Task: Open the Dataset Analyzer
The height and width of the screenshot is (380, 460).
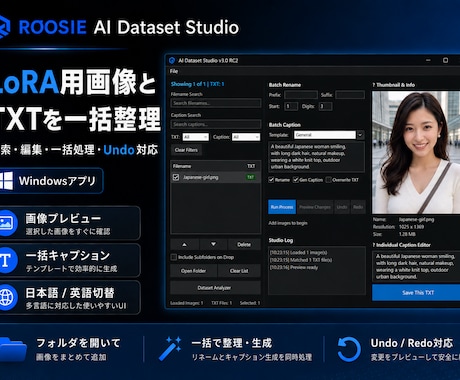Action: click(x=215, y=287)
